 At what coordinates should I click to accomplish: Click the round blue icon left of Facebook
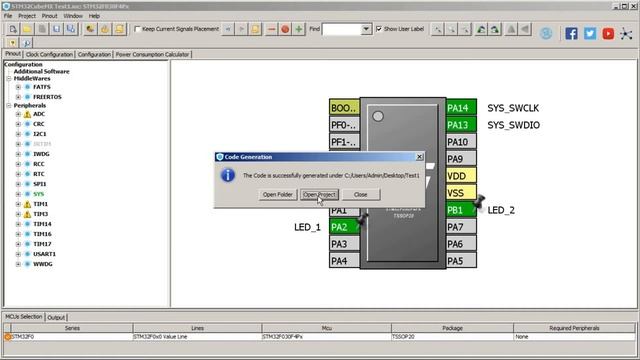coord(546,33)
